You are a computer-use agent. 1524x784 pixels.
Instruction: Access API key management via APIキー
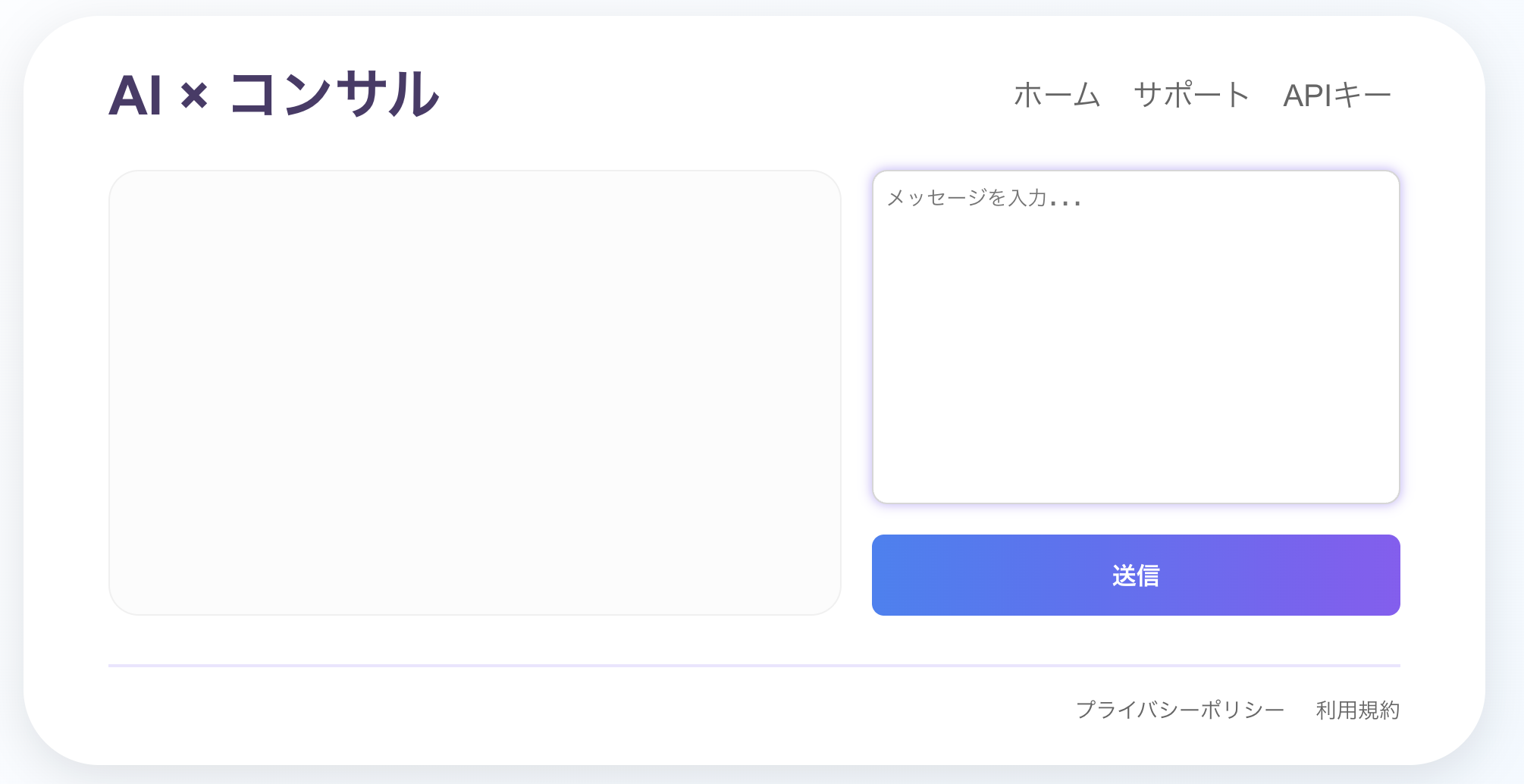pyautogui.click(x=1337, y=94)
